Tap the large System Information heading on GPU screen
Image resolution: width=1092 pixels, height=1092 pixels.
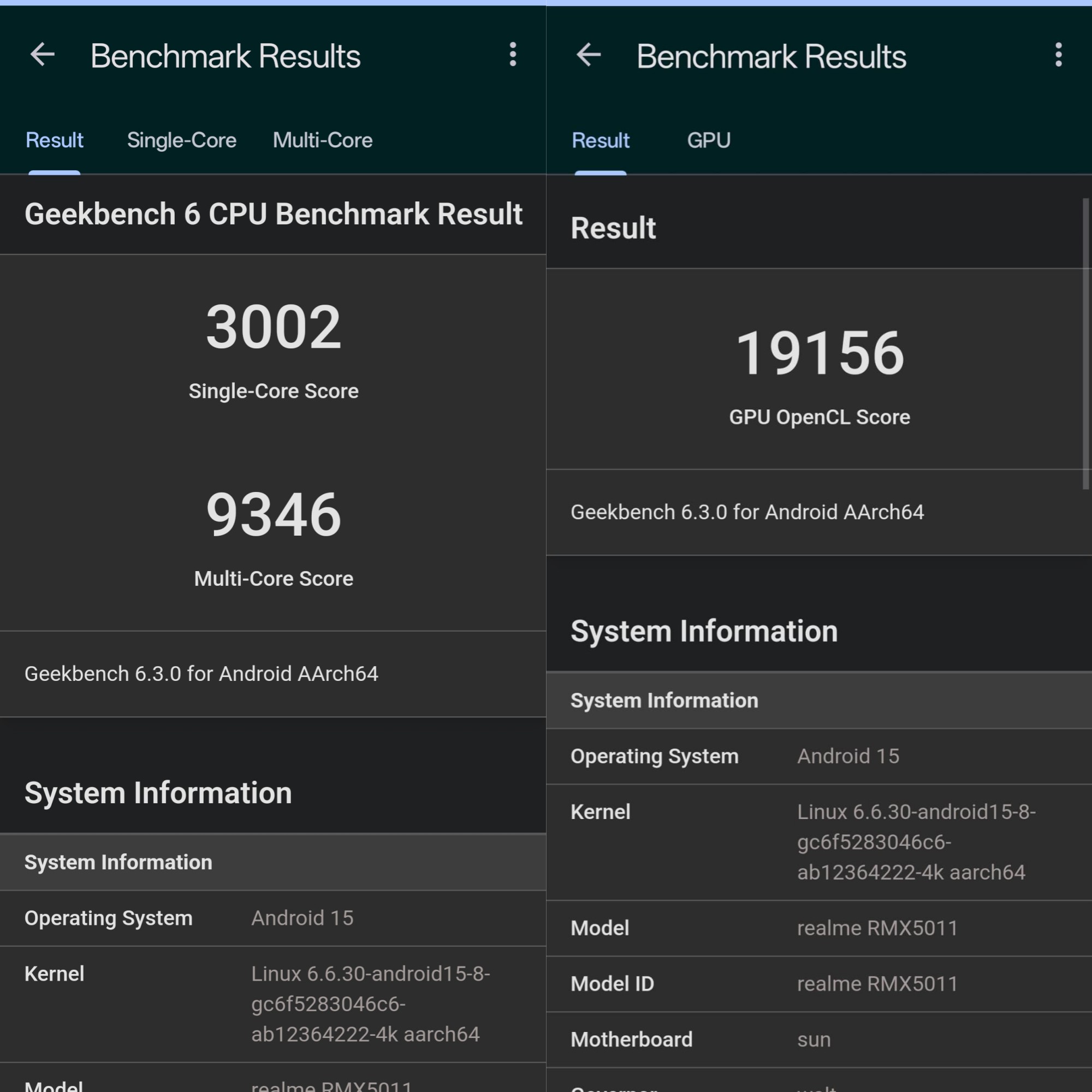[704, 631]
